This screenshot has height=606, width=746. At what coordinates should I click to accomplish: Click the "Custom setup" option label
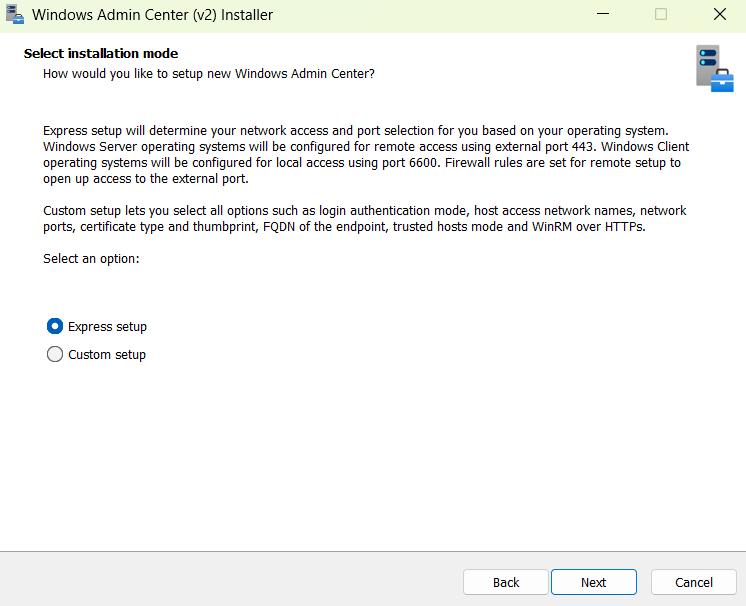pyautogui.click(x=107, y=355)
